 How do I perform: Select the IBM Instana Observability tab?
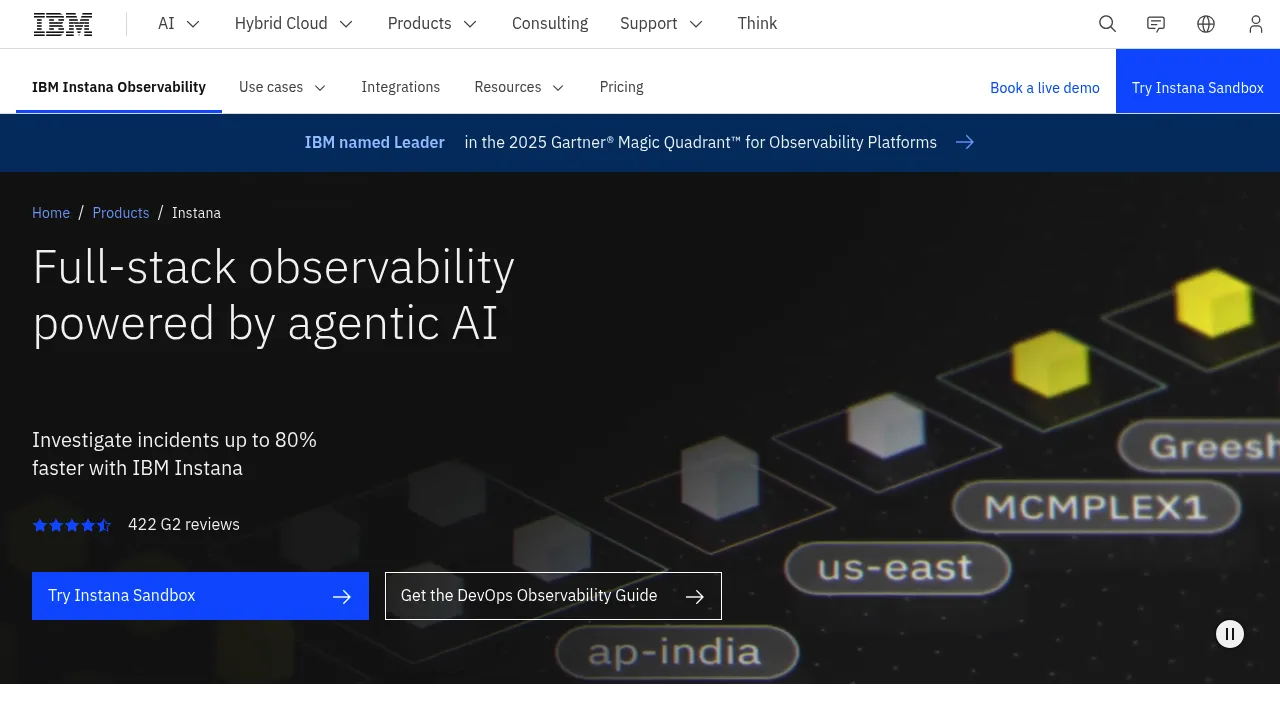pyautogui.click(x=119, y=87)
